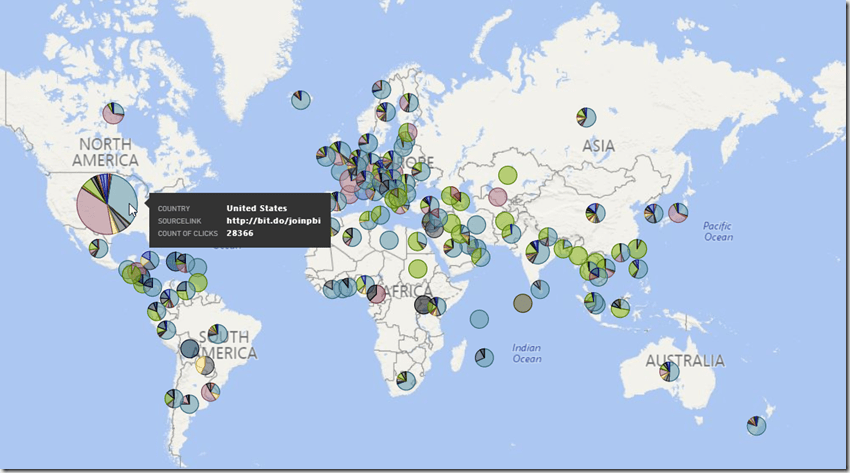Click the olive bubble in the Indian Ocean

pos(522,303)
